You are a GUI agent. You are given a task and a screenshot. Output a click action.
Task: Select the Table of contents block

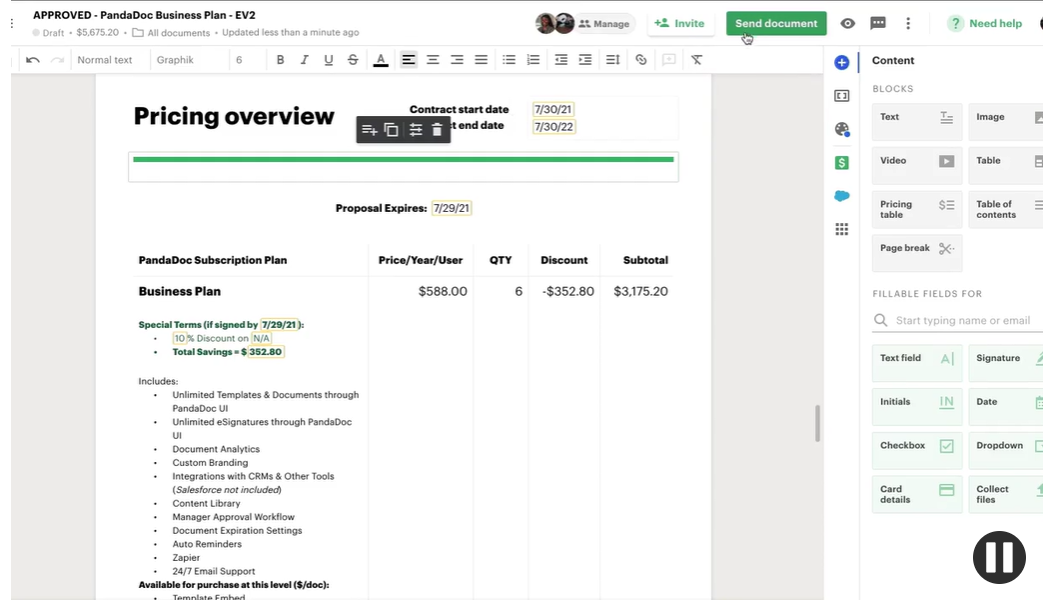tap(1006, 209)
